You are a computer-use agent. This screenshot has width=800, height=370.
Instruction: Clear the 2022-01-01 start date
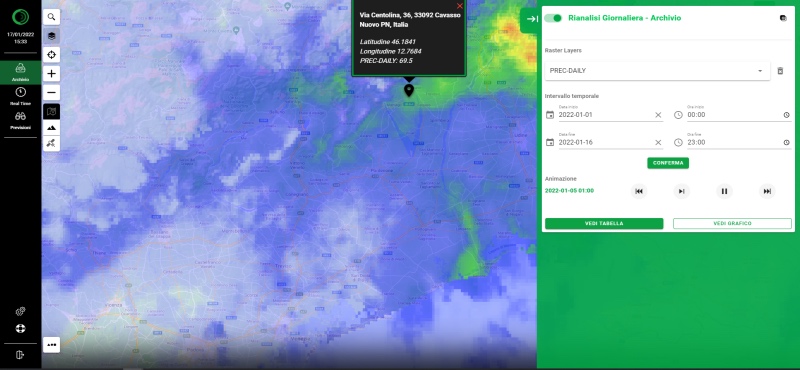658,115
